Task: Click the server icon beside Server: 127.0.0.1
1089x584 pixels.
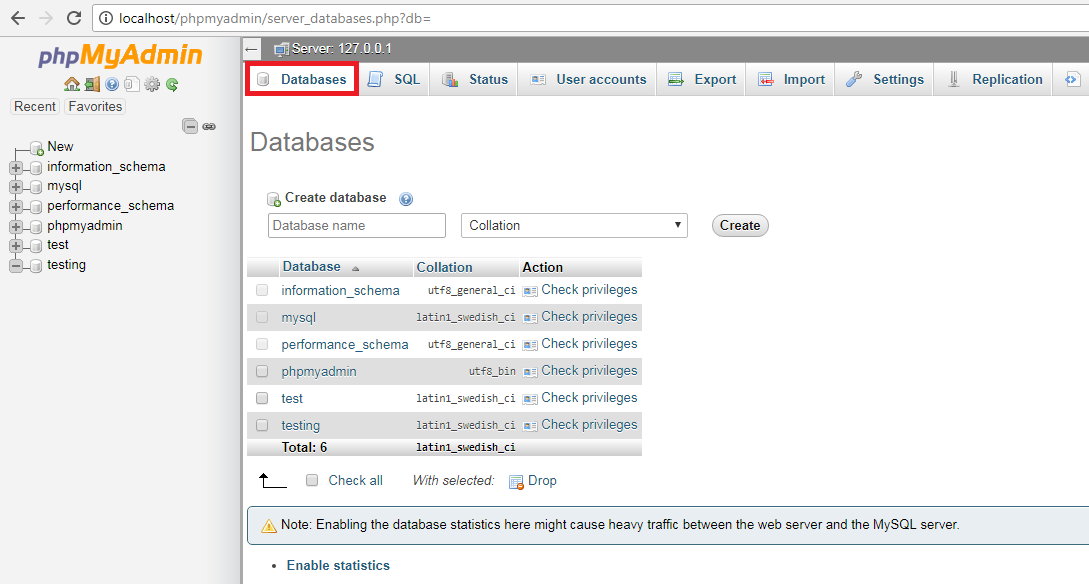Action: tap(281, 49)
